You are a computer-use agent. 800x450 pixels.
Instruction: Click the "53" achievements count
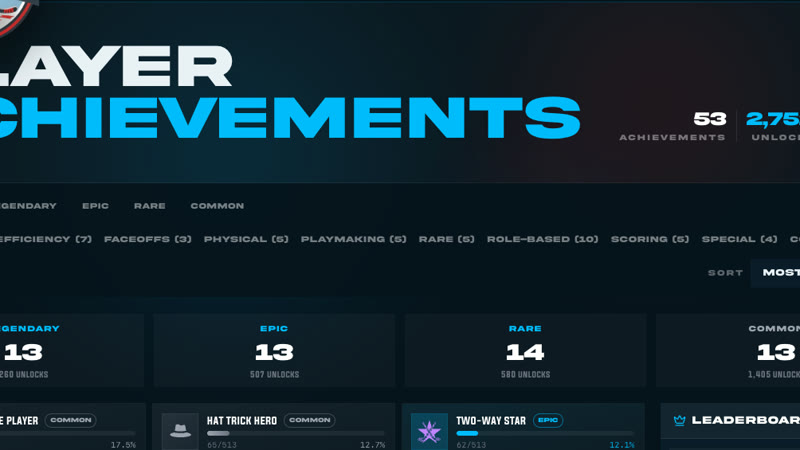(710, 119)
